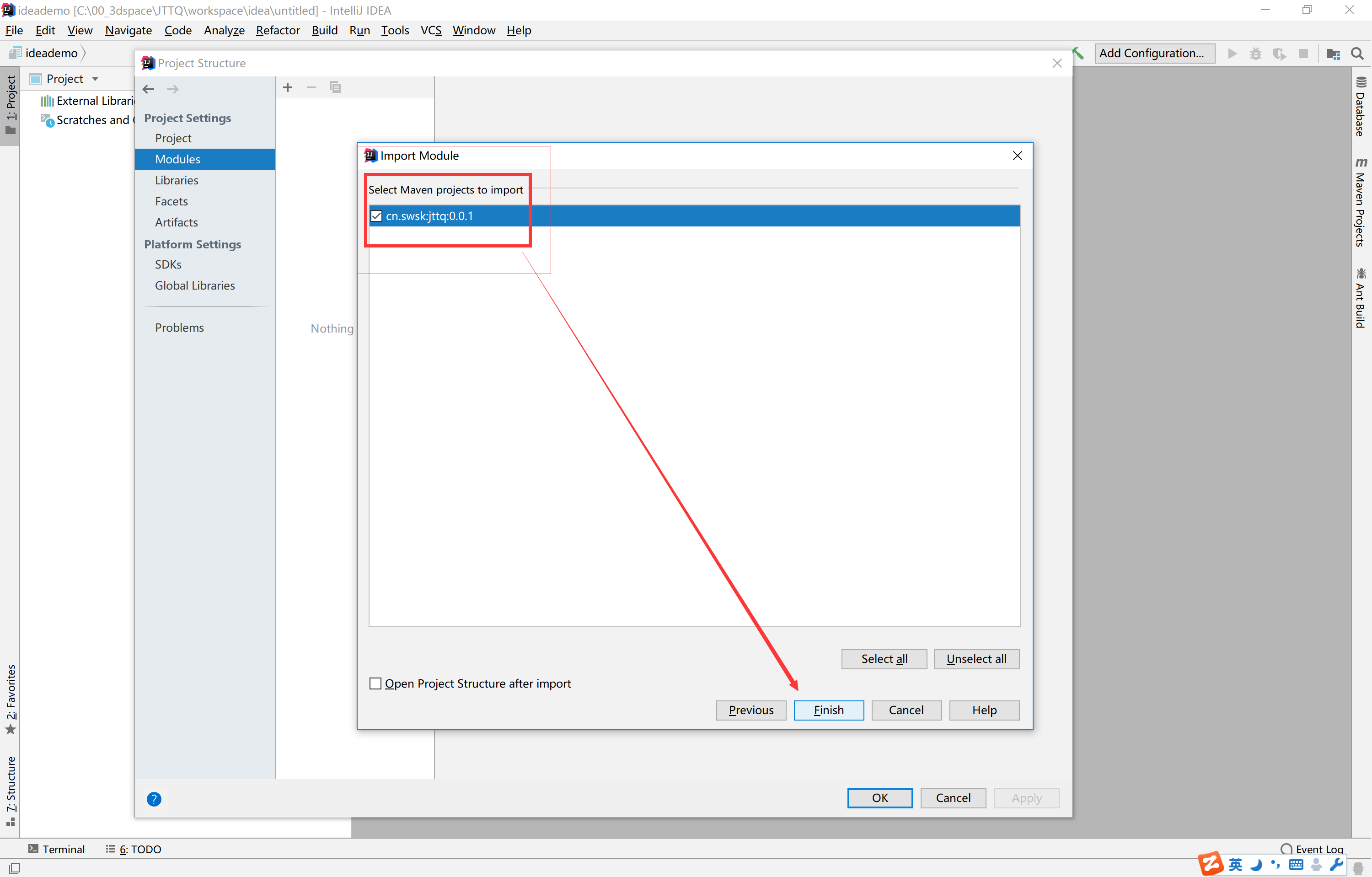Click the Previous button in Import Module

point(751,710)
